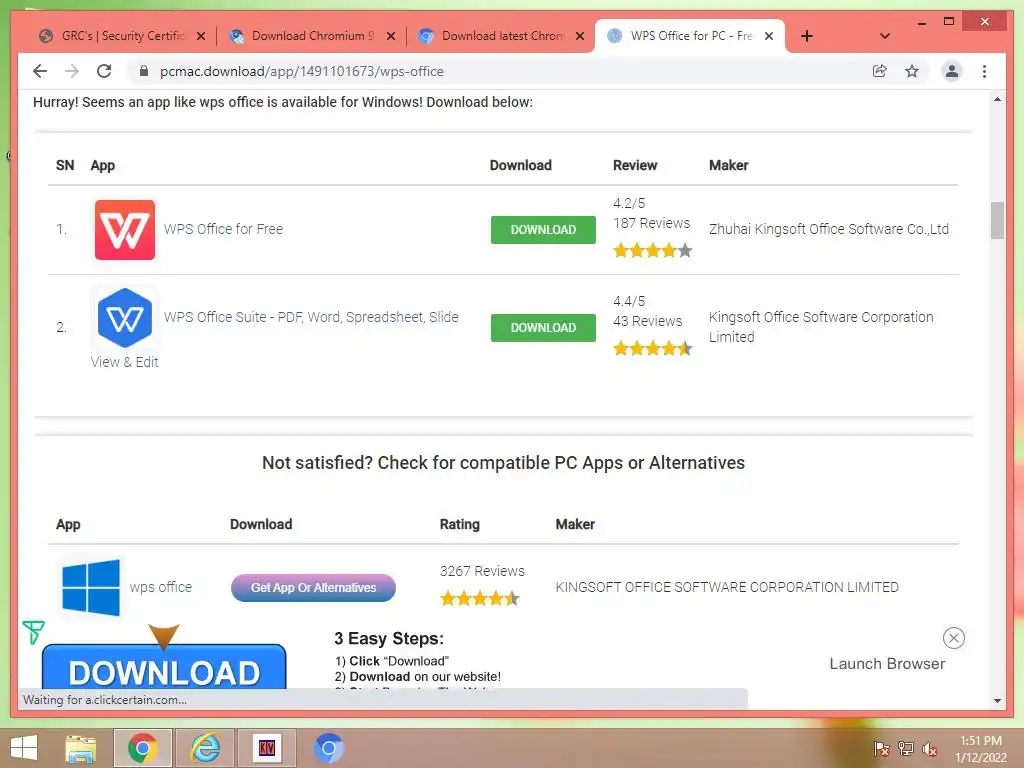Viewport: 1024px width, 768px height.
Task: Click the green ad provider logo icon
Action: (33, 632)
